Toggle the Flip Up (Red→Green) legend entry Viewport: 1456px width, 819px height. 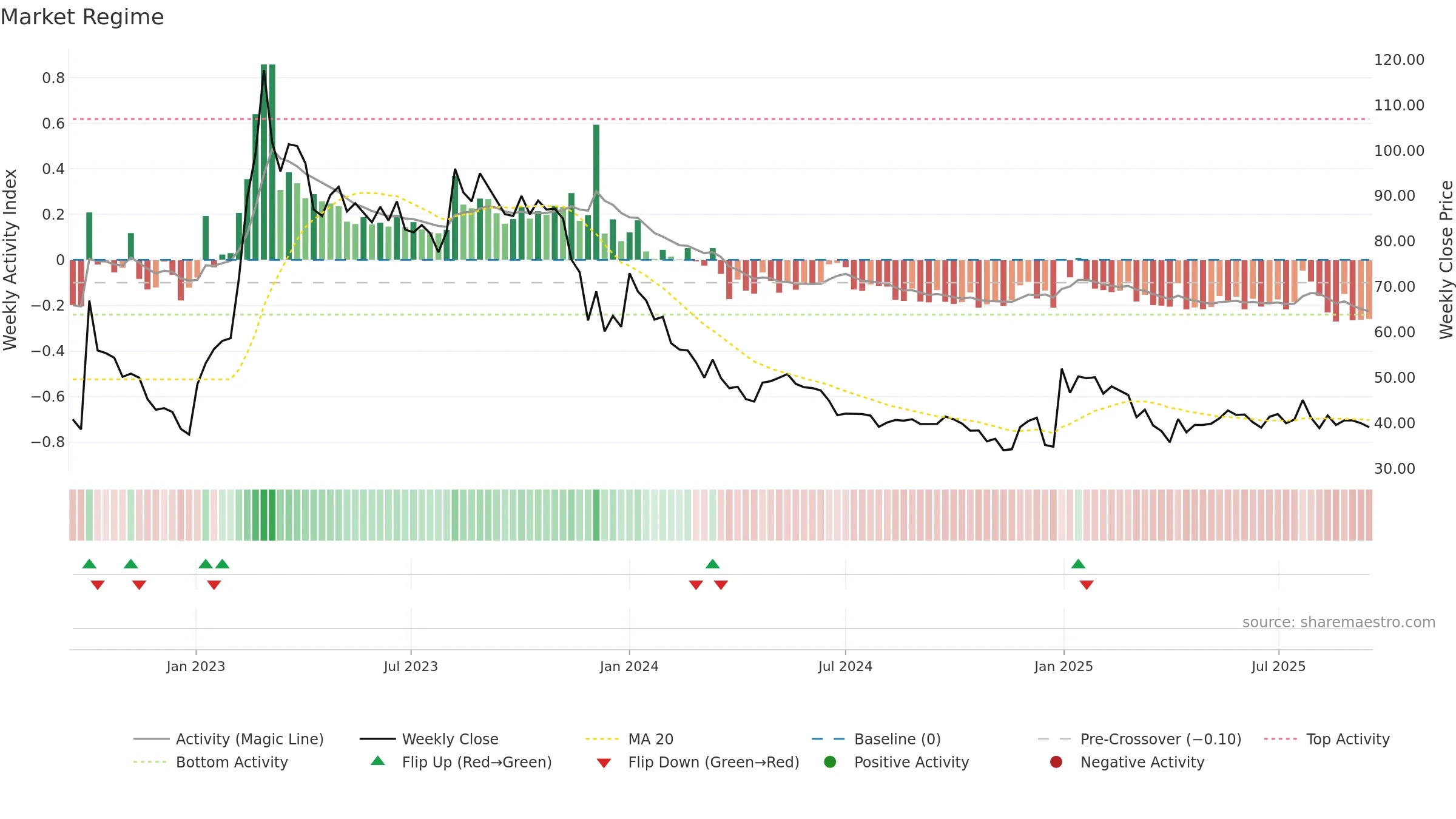click(x=461, y=762)
